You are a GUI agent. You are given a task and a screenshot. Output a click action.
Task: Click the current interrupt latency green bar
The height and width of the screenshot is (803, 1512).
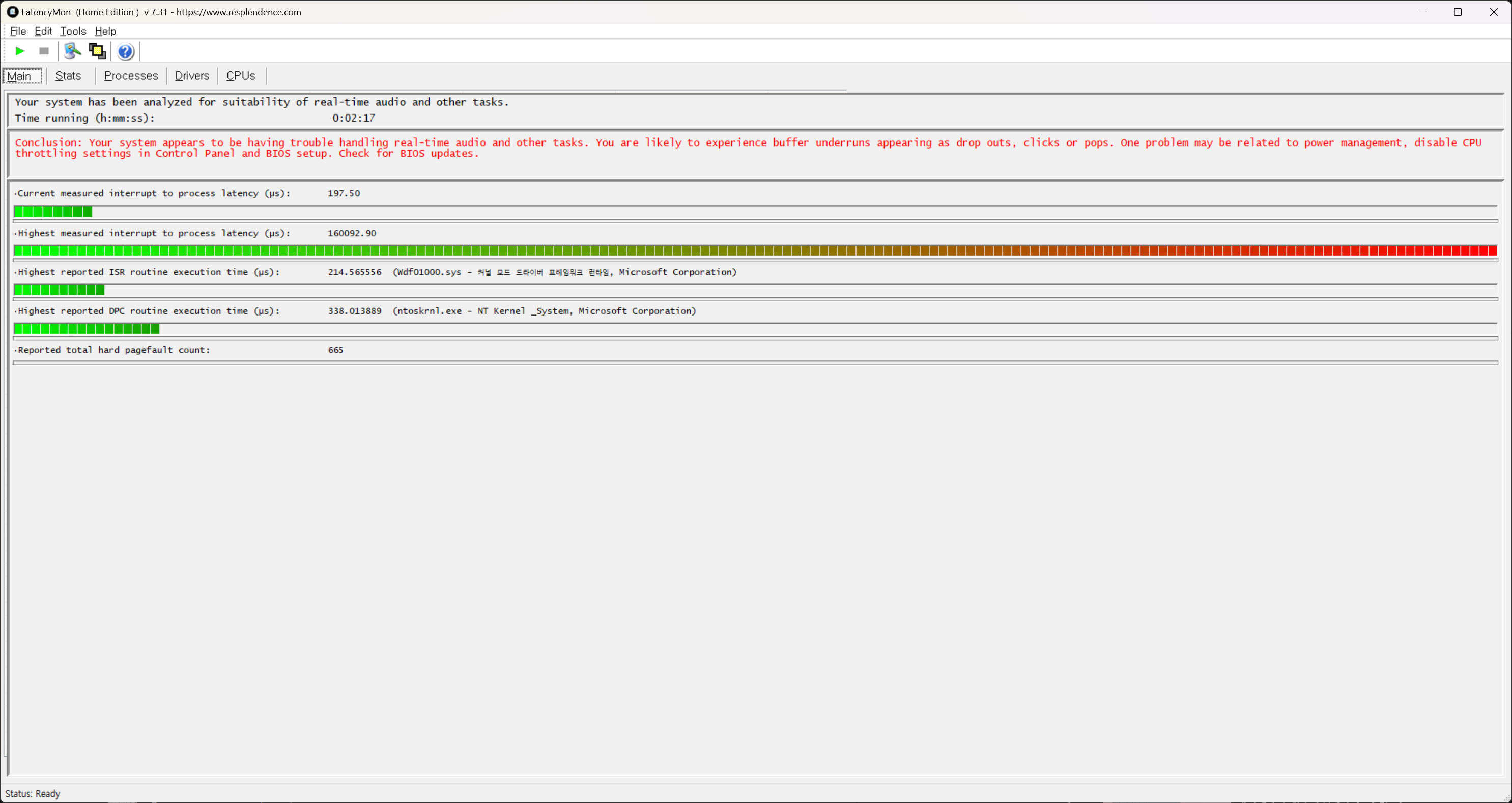[53, 212]
